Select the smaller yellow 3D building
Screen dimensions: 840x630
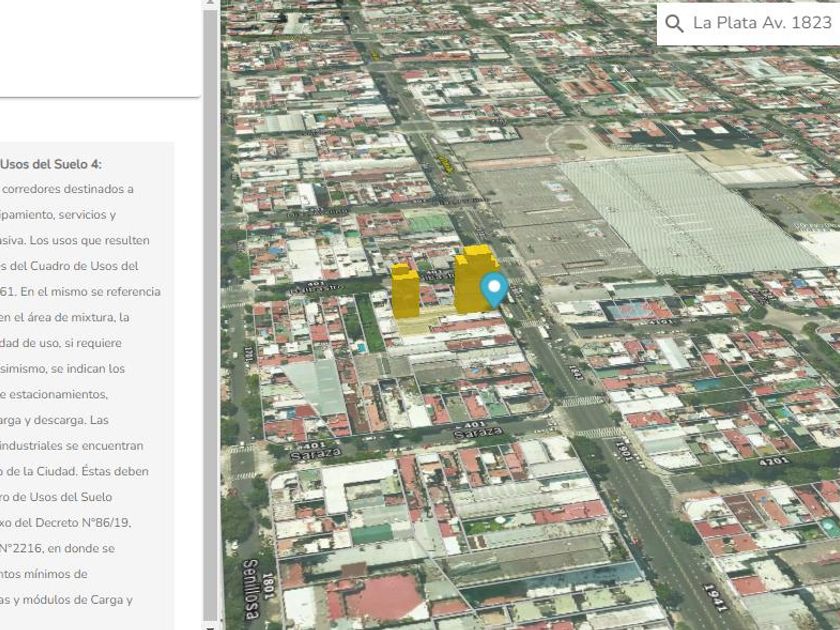click(405, 290)
